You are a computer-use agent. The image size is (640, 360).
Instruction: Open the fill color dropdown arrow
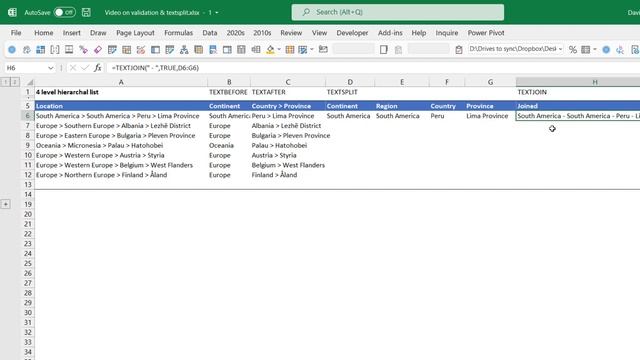[x=279, y=50]
